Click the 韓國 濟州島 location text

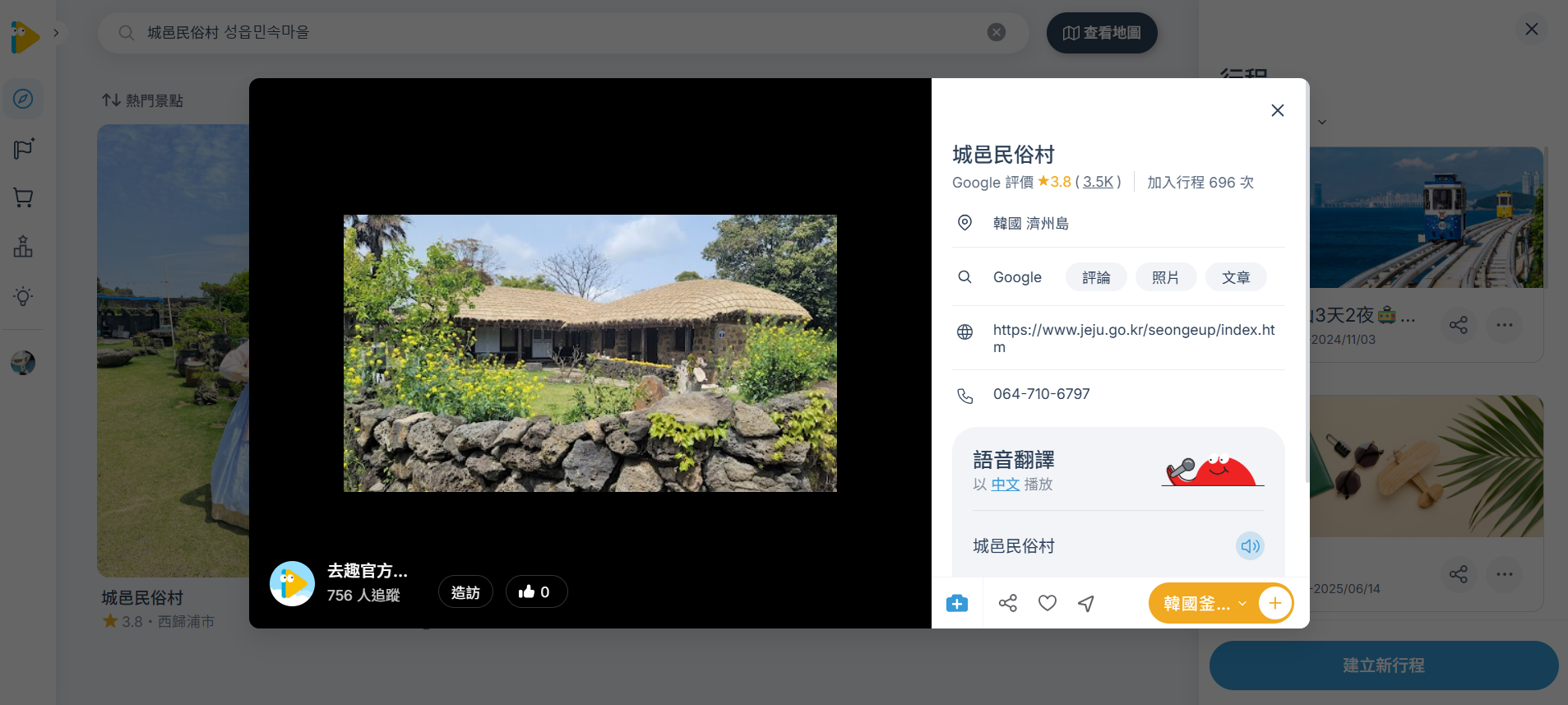click(x=1031, y=223)
